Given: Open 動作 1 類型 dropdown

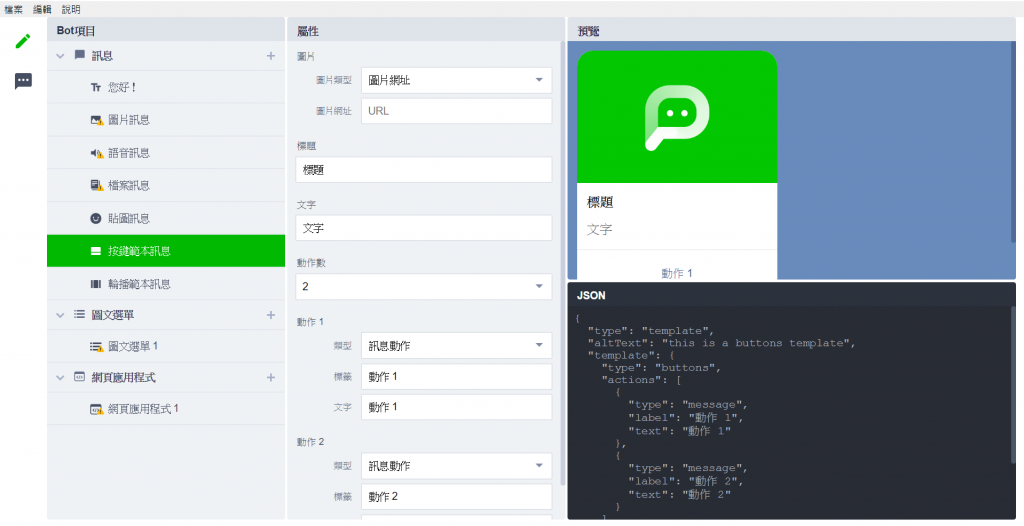Looking at the screenshot, I should (x=456, y=346).
